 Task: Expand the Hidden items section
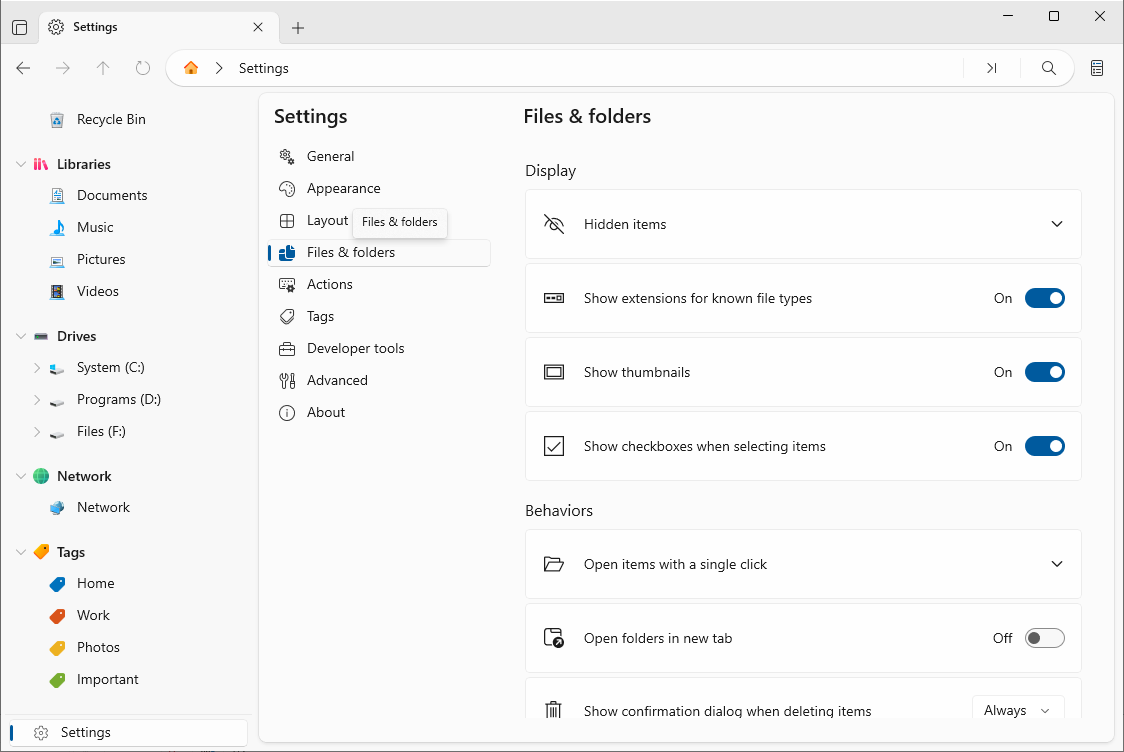(x=1057, y=224)
